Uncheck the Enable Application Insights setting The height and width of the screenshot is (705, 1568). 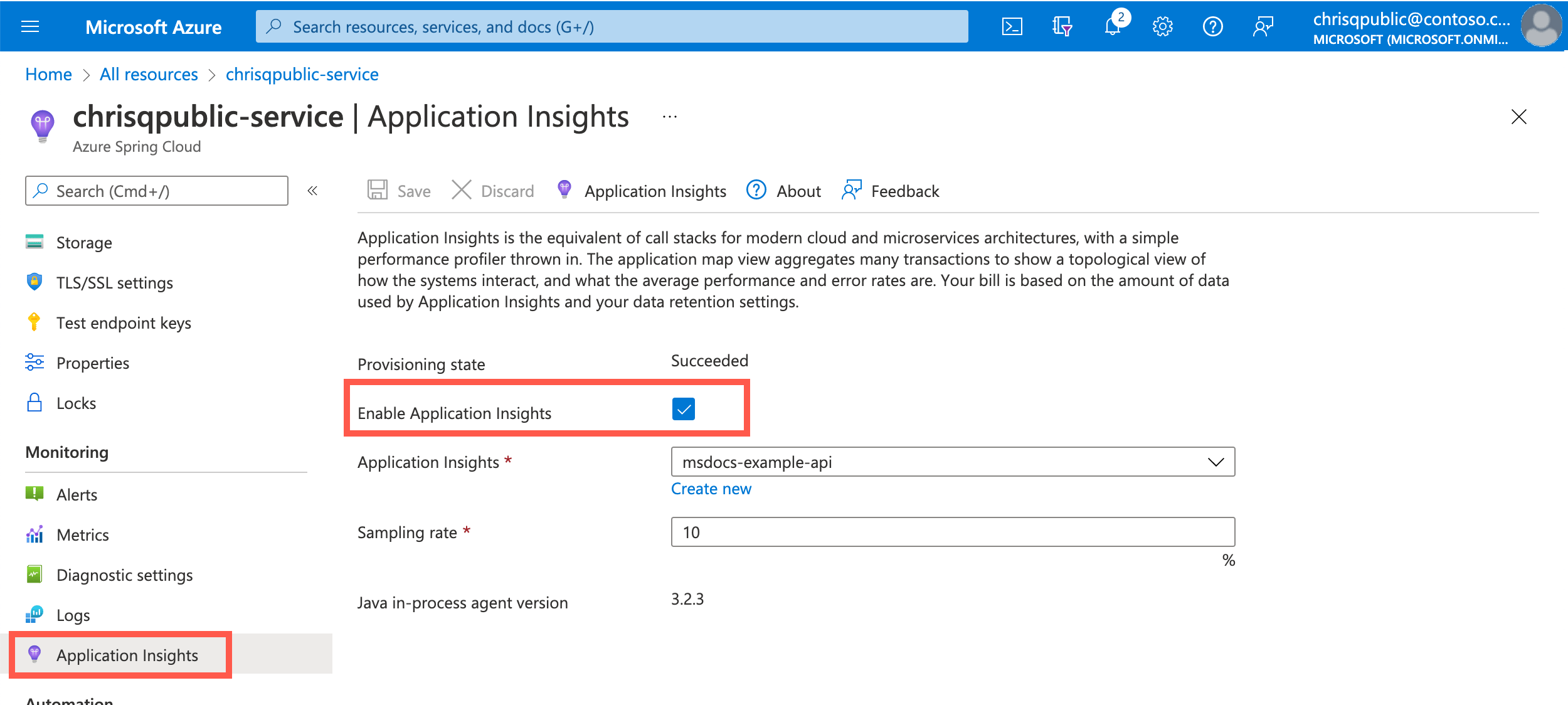(684, 409)
